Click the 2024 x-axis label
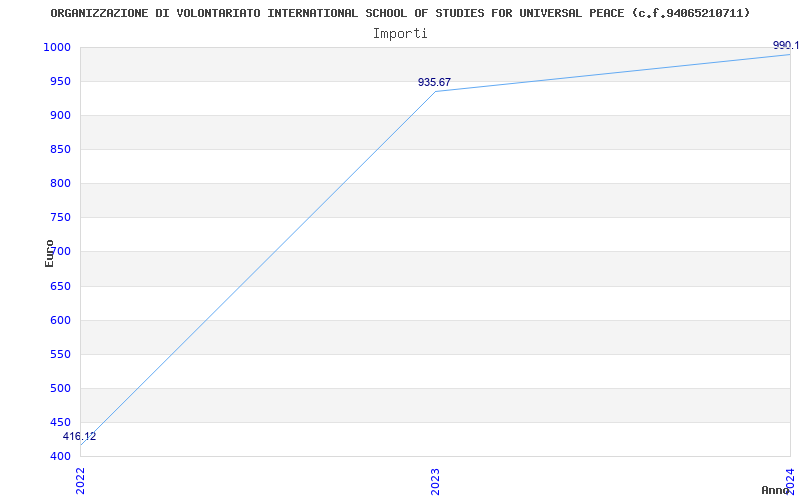Viewport: 800px width, 500px height. tap(790, 481)
